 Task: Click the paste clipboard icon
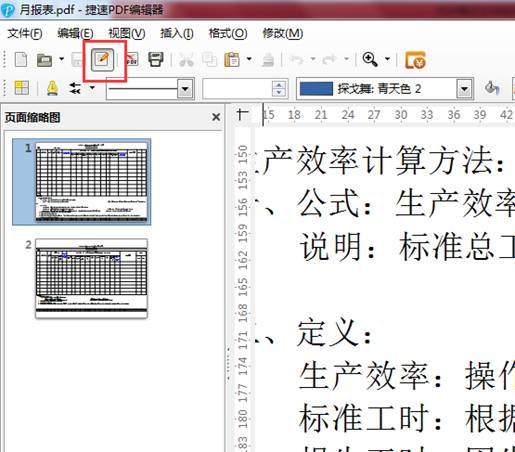pyautogui.click(x=232, y=60)
